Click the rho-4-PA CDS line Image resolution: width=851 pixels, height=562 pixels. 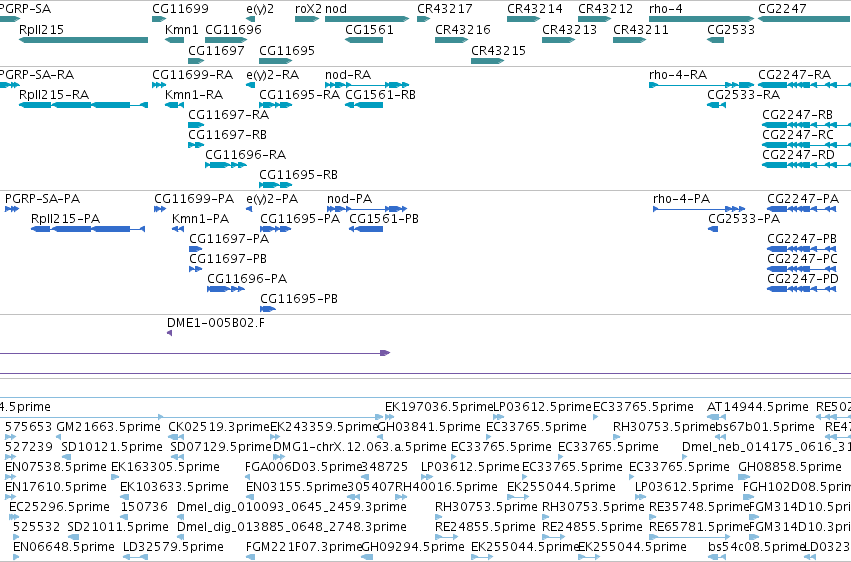click(699, 209)
